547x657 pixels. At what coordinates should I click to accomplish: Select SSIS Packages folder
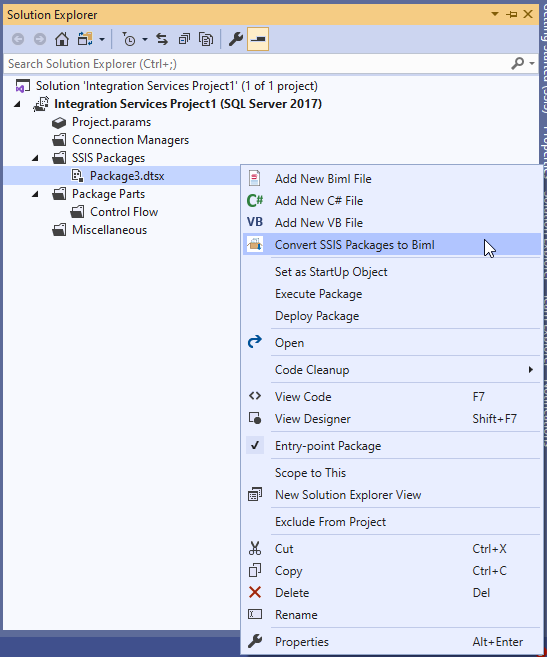pyautogui.click(x=108, y=158)
